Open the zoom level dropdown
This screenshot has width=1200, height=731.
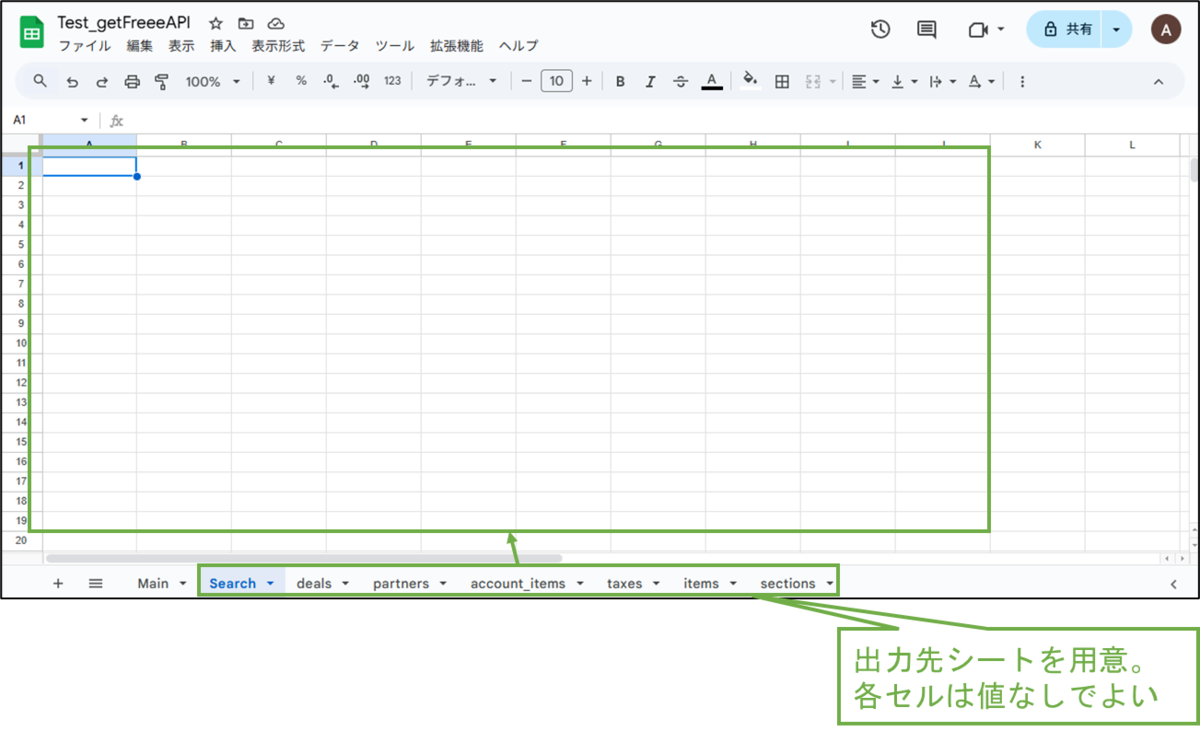(211, 81)
